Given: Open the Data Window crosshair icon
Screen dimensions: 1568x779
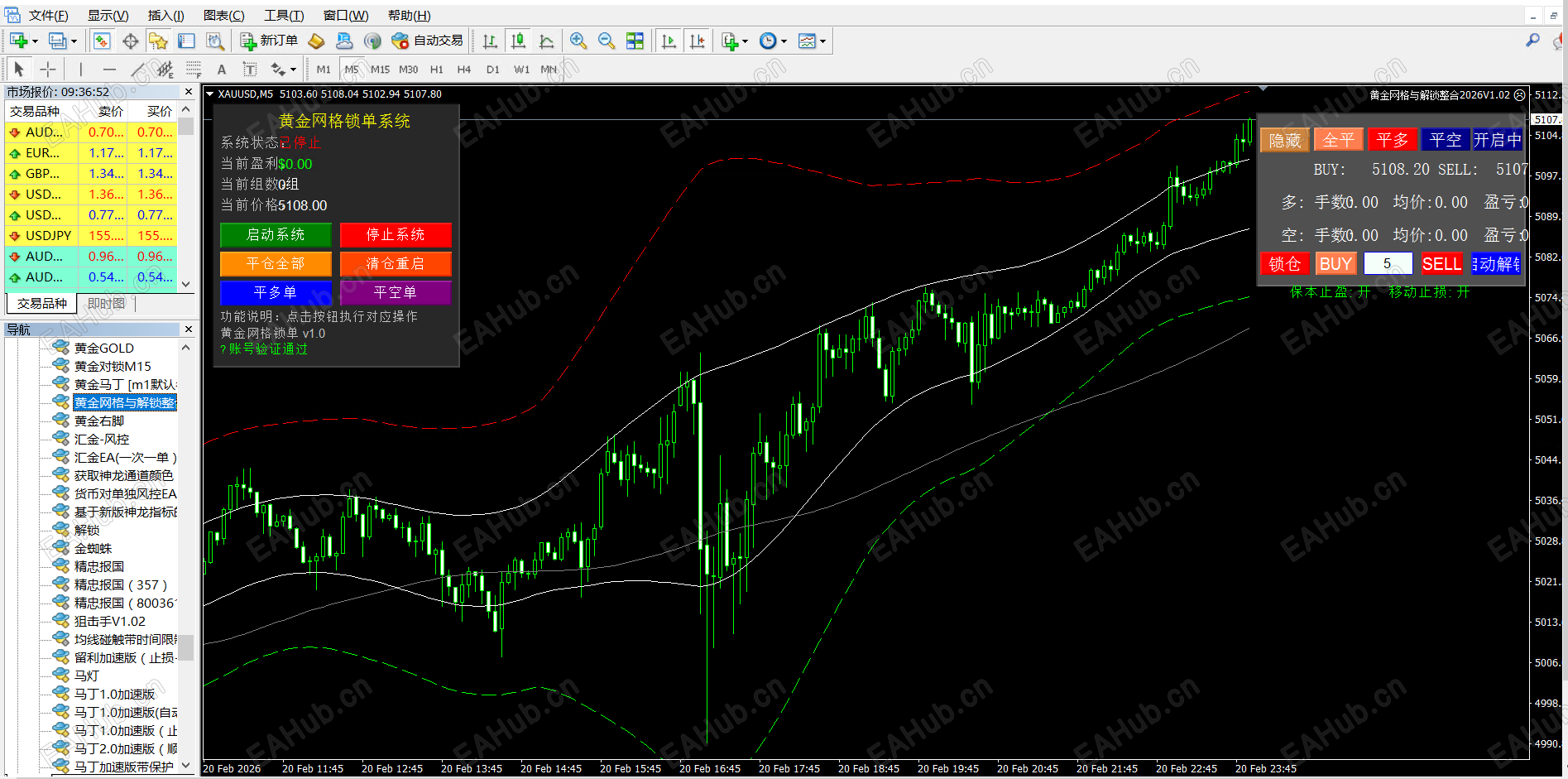Looking at the screenshot, I should point(130,41).
